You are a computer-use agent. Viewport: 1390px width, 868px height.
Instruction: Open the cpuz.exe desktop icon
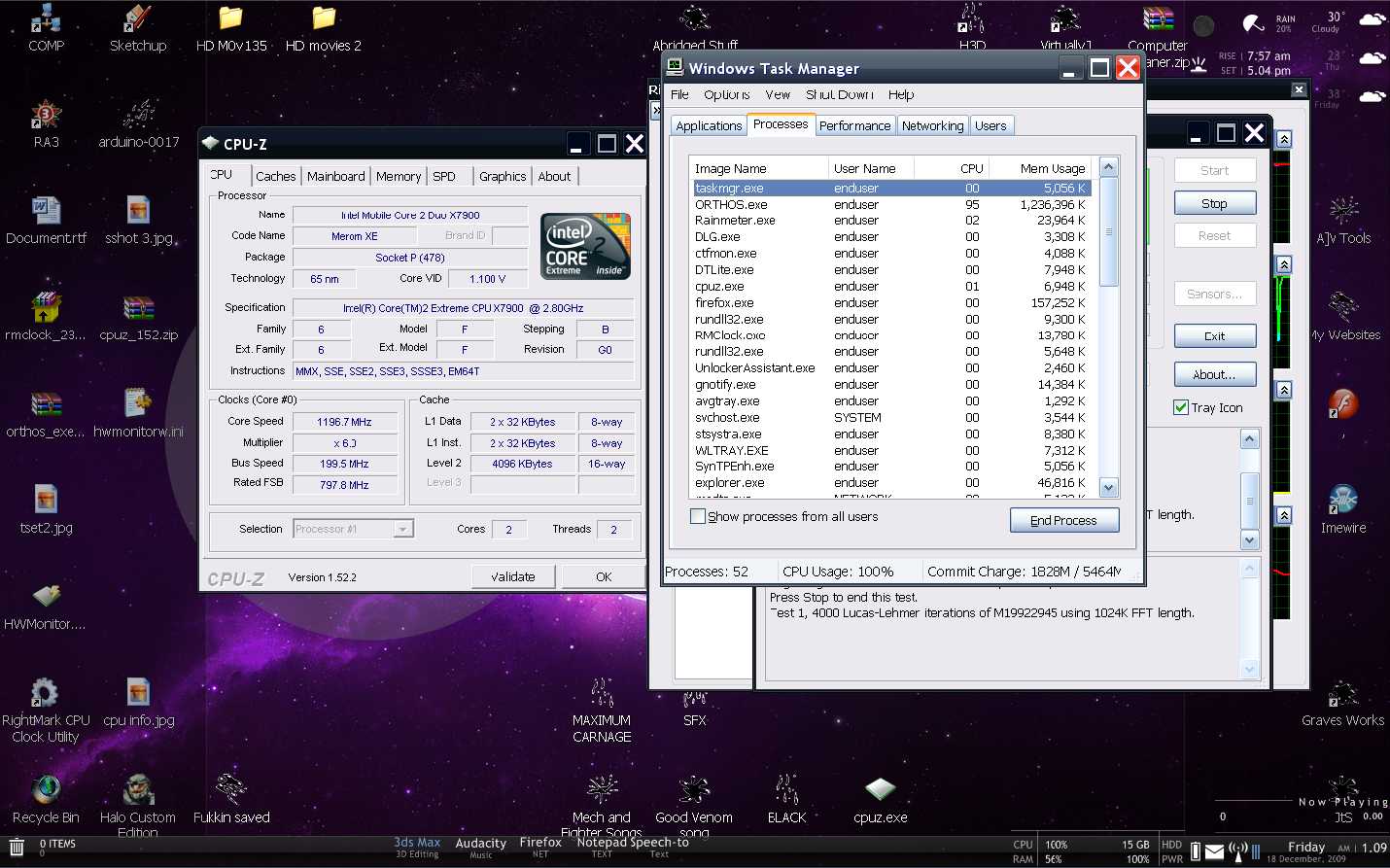pos(880,790)
